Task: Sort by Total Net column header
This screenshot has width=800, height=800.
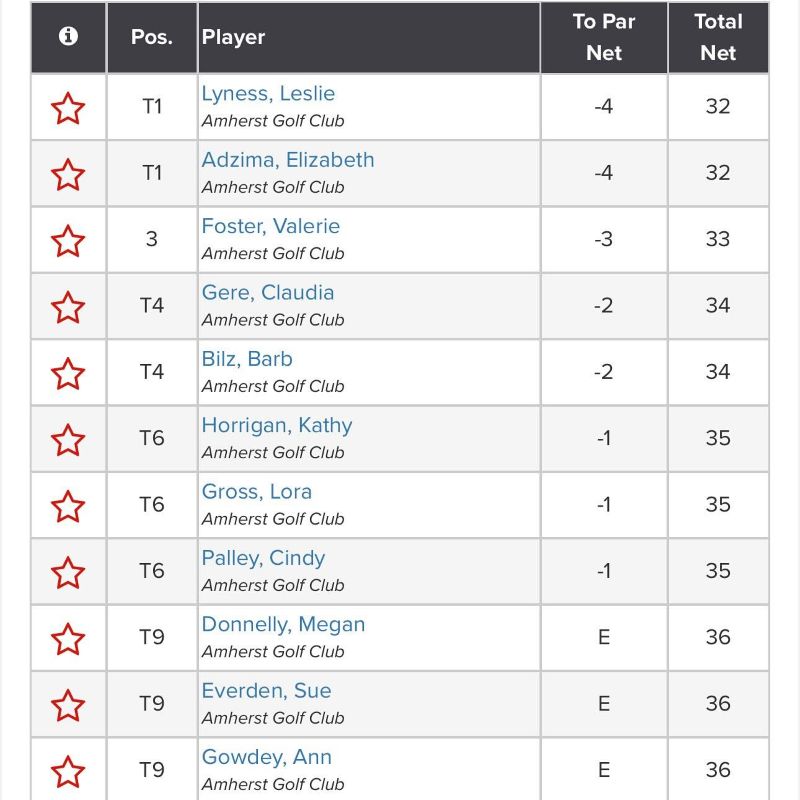Action: (718, 37)
